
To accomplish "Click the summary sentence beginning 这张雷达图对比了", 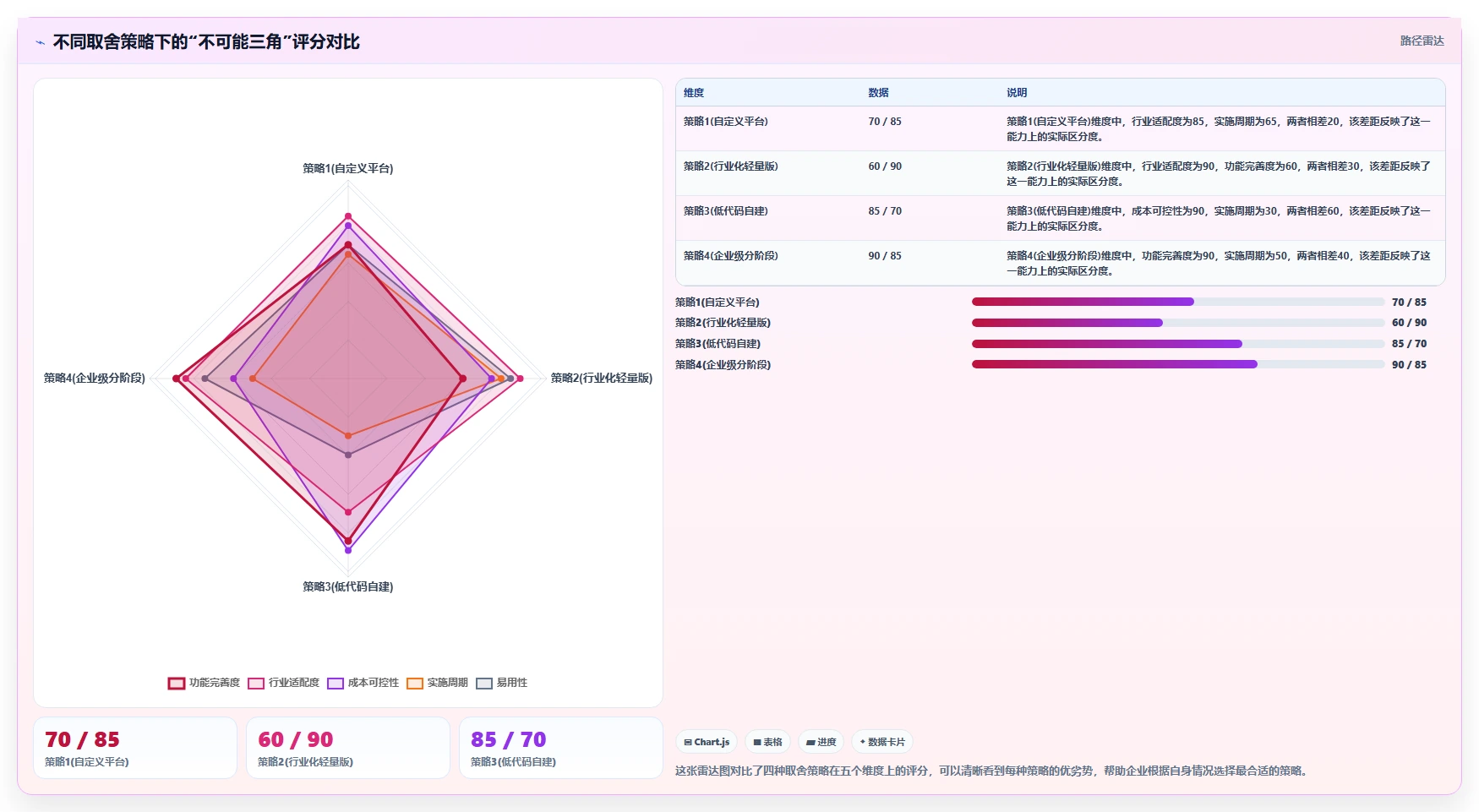I will click(993, 771).
